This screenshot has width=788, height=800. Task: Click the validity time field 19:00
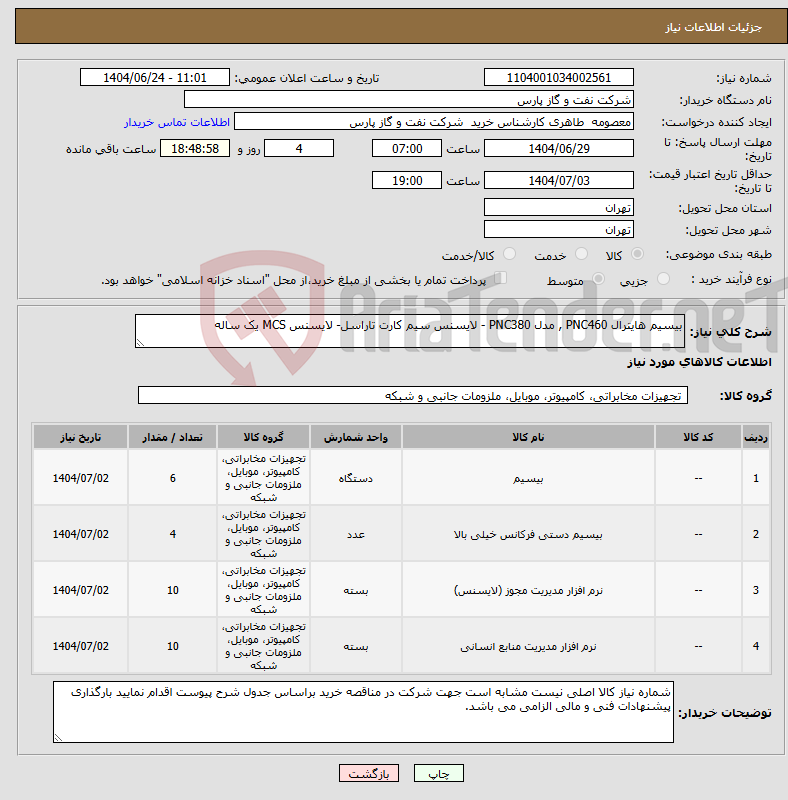(407, 181)
